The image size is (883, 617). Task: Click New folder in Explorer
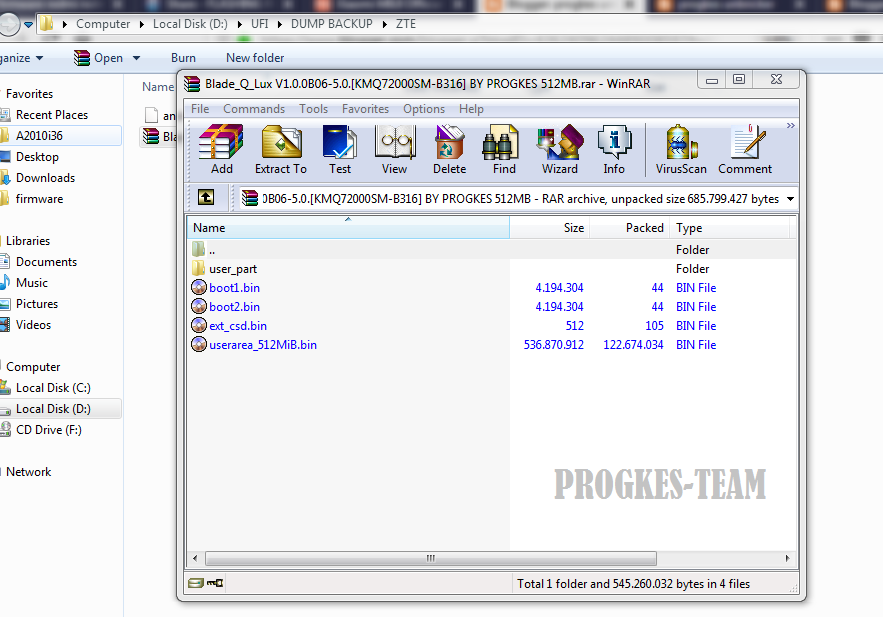255,57
